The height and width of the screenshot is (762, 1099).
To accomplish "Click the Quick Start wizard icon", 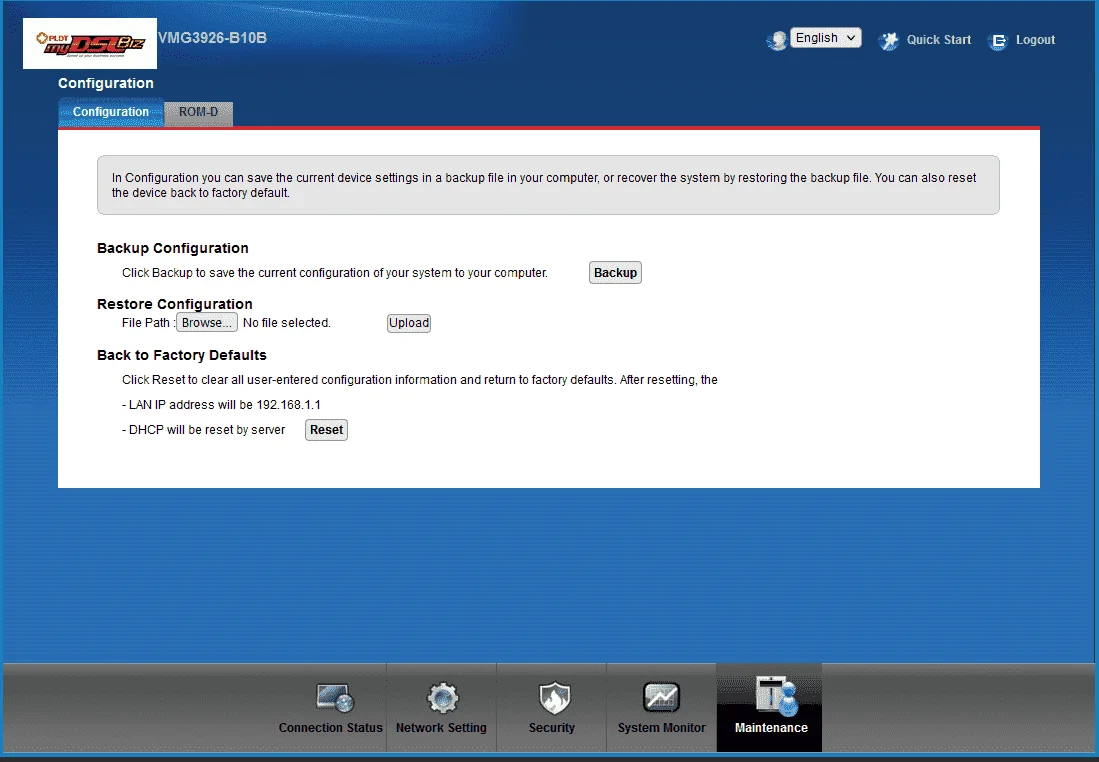I will (889, 41).
